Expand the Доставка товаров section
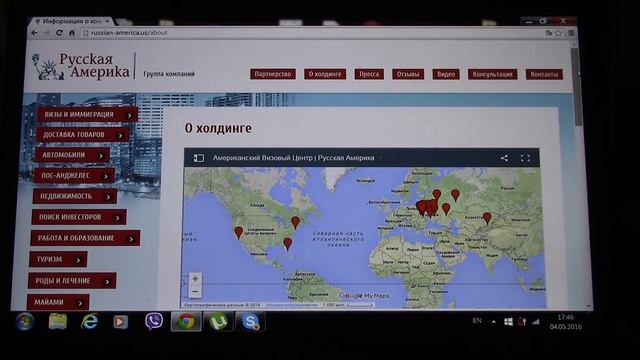The image size is (640, 360). (82, 135)
